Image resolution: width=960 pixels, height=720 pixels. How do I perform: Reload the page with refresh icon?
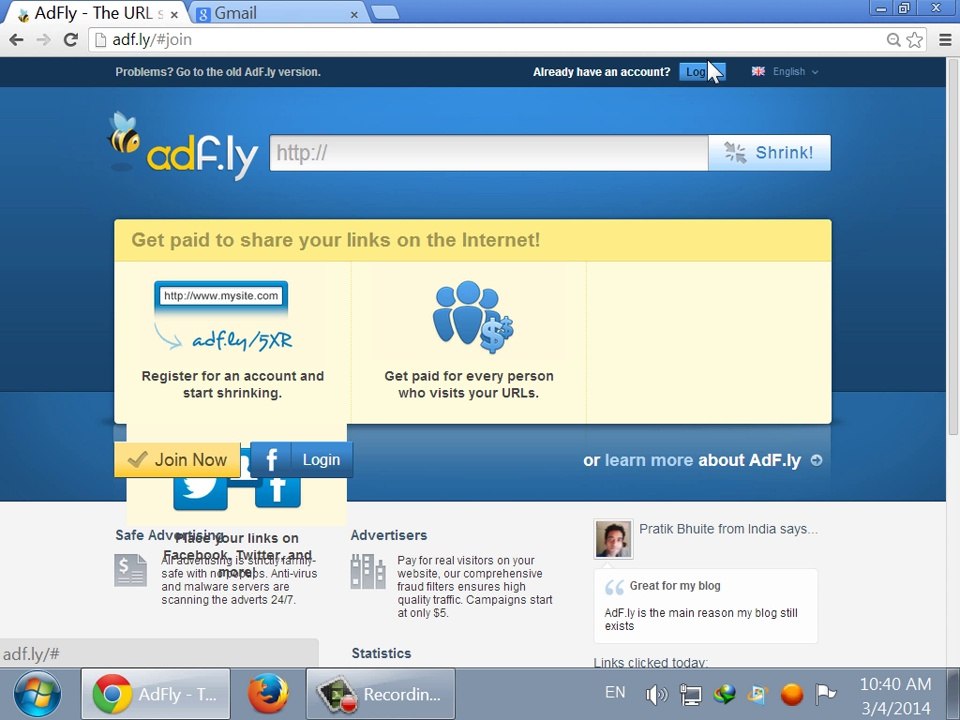(71, 40)
